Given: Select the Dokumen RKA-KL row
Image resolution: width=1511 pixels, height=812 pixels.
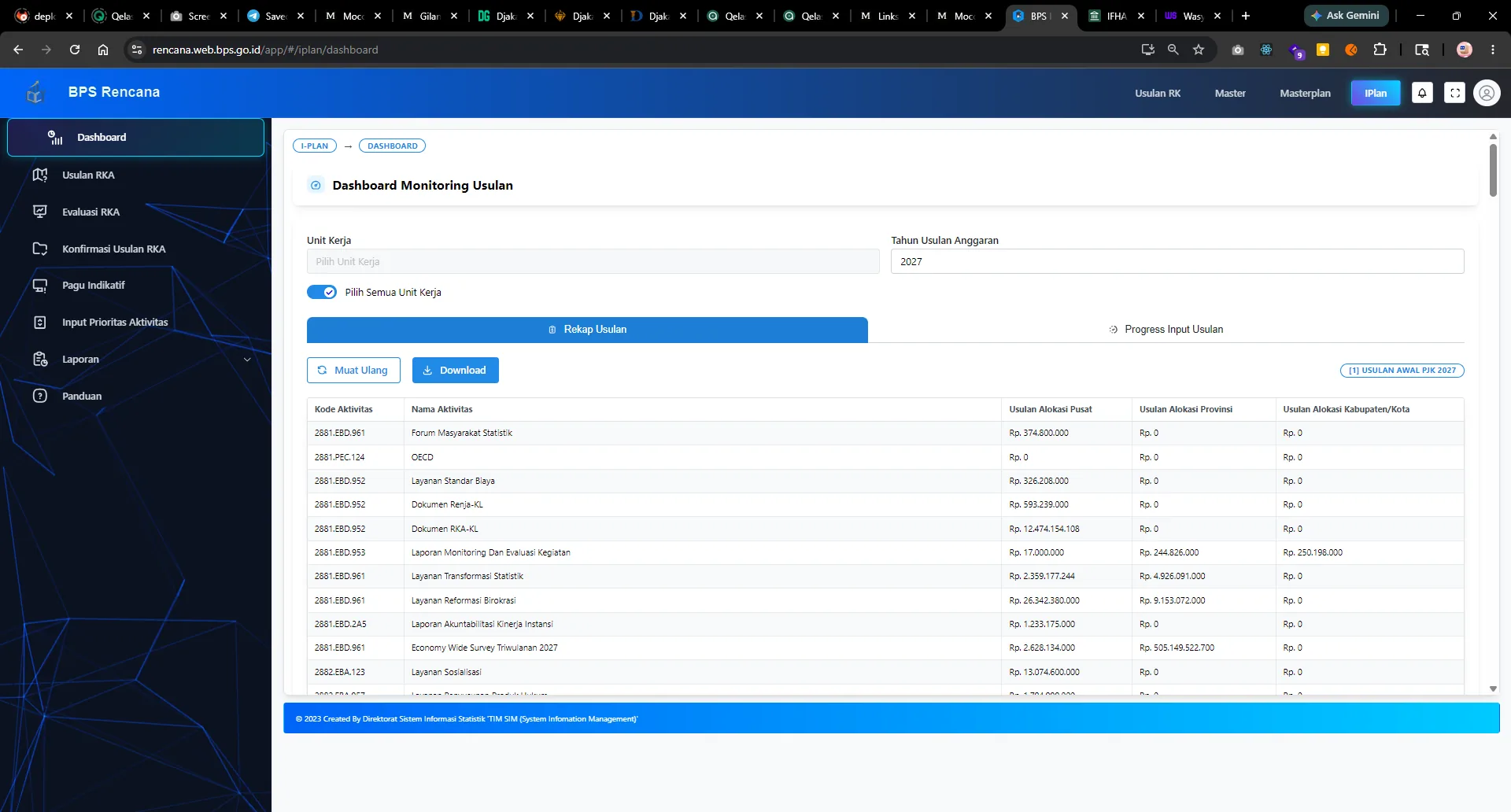Looking at the screenshot, I should coord(885,529).
